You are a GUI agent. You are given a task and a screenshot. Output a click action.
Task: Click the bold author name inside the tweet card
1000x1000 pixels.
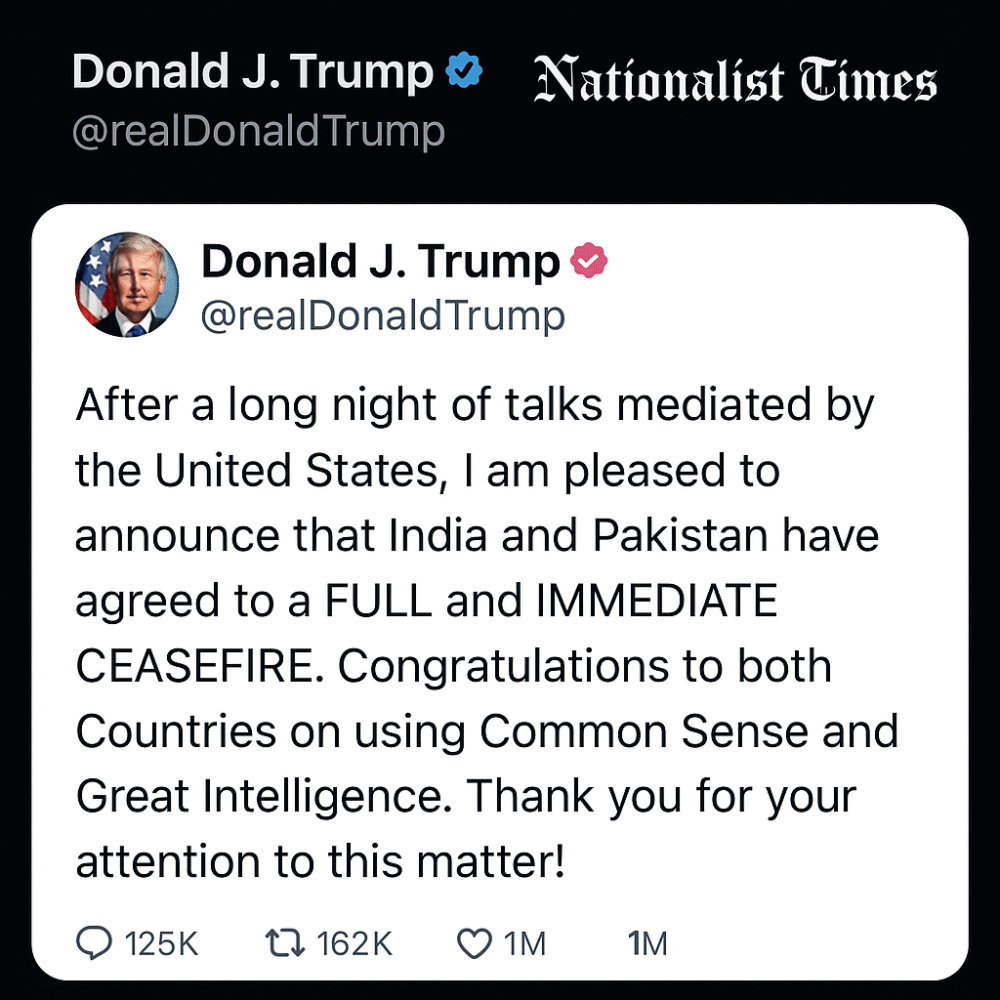point(380,262)
